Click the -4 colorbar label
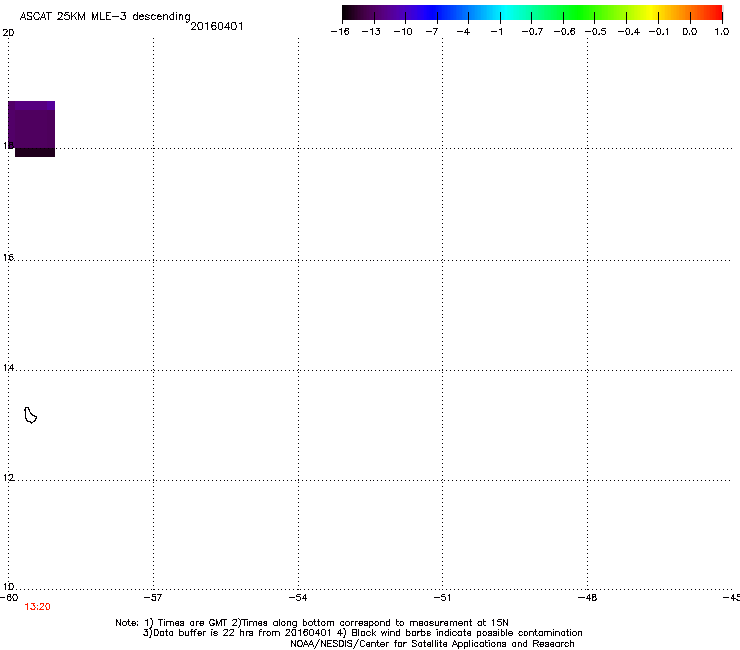Screen dimensions: 740x650 pos(463,32)
